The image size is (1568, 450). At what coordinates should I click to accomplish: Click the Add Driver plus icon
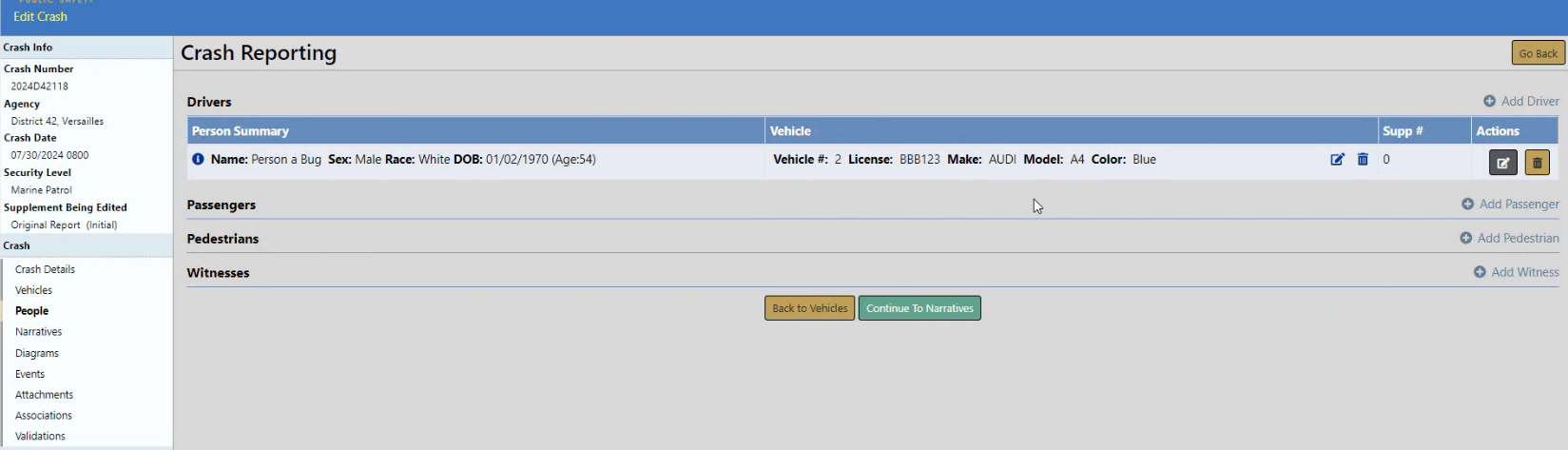click(1489, 102)
